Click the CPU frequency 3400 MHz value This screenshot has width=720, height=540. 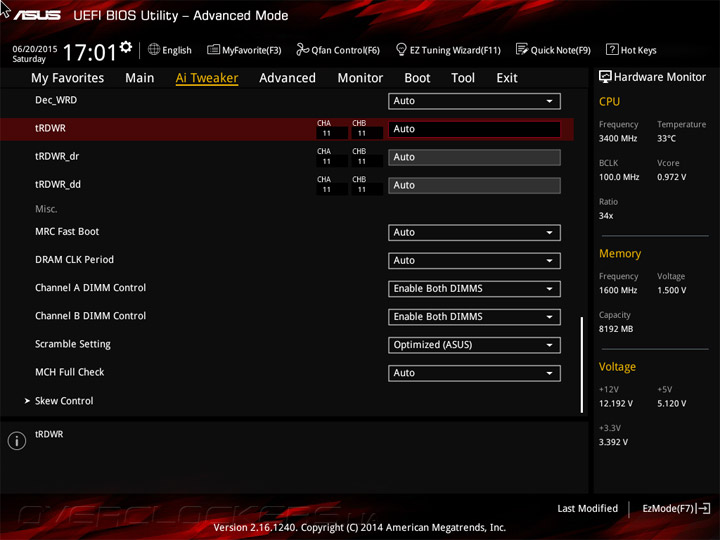point(618,138)
